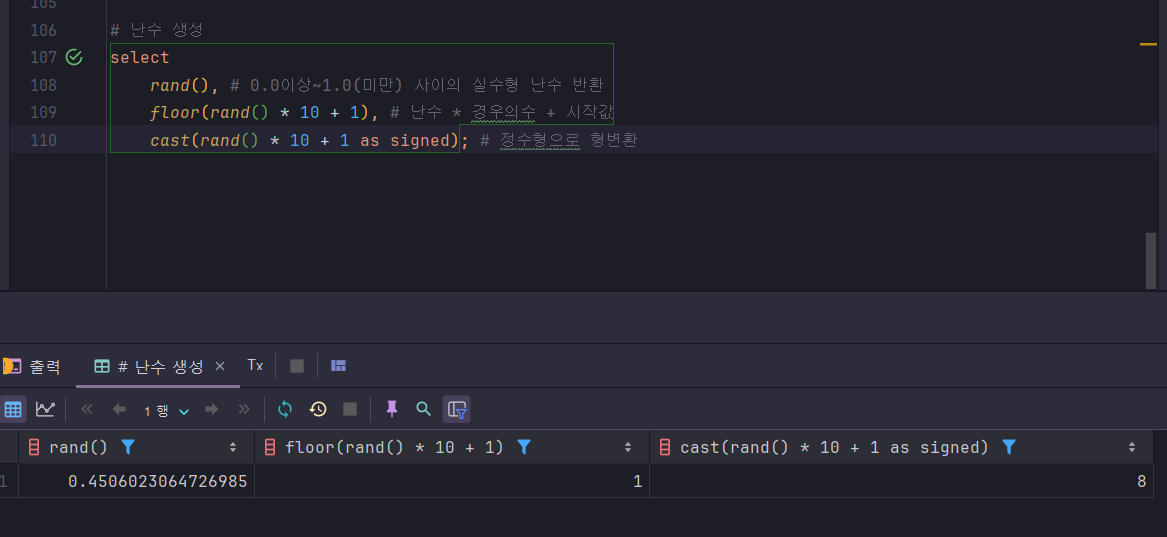Image resolution: width=1167 pixels, height=537 pixels.
Task: Reload the query result page
Action: click(x=285, y=409)
